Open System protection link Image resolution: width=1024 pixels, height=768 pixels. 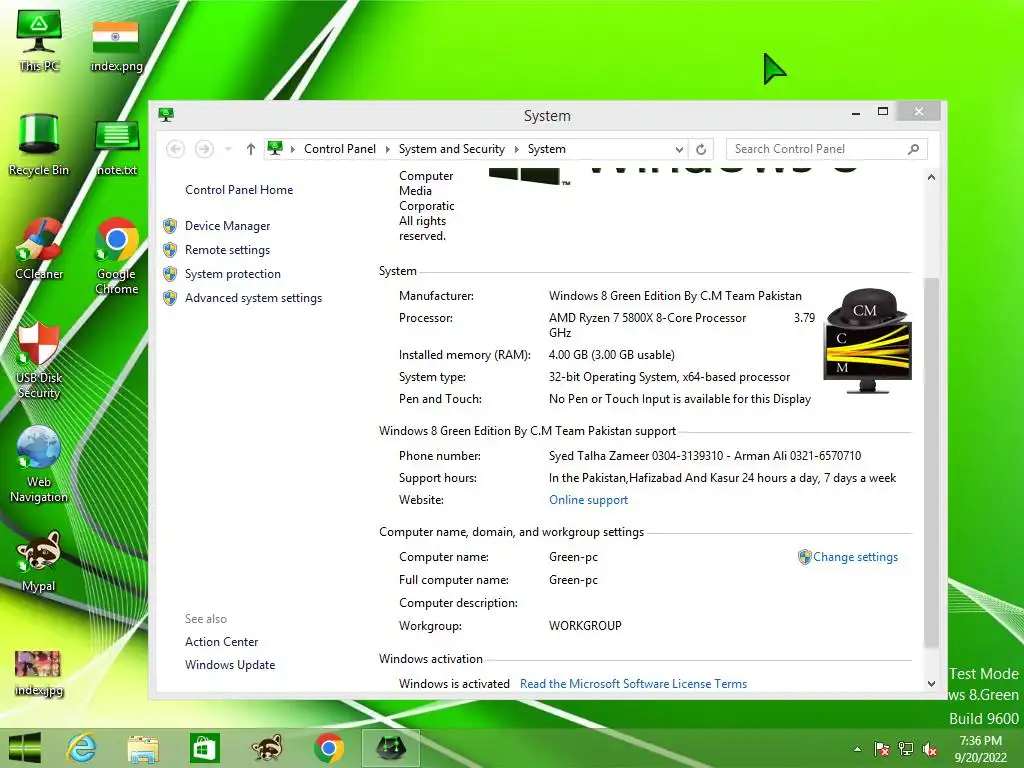[x=232, y=274]
